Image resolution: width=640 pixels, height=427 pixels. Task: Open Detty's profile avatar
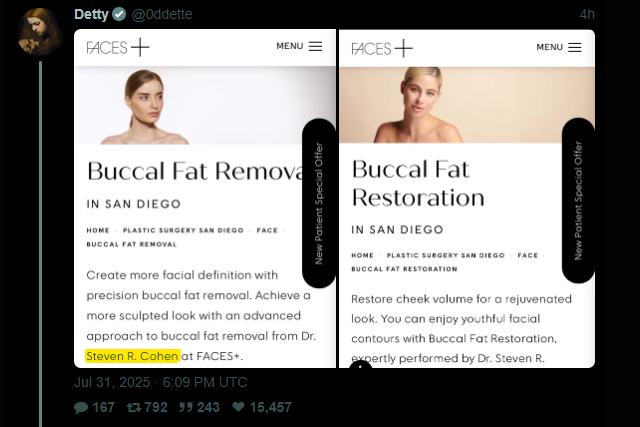(x=40, y=31)
